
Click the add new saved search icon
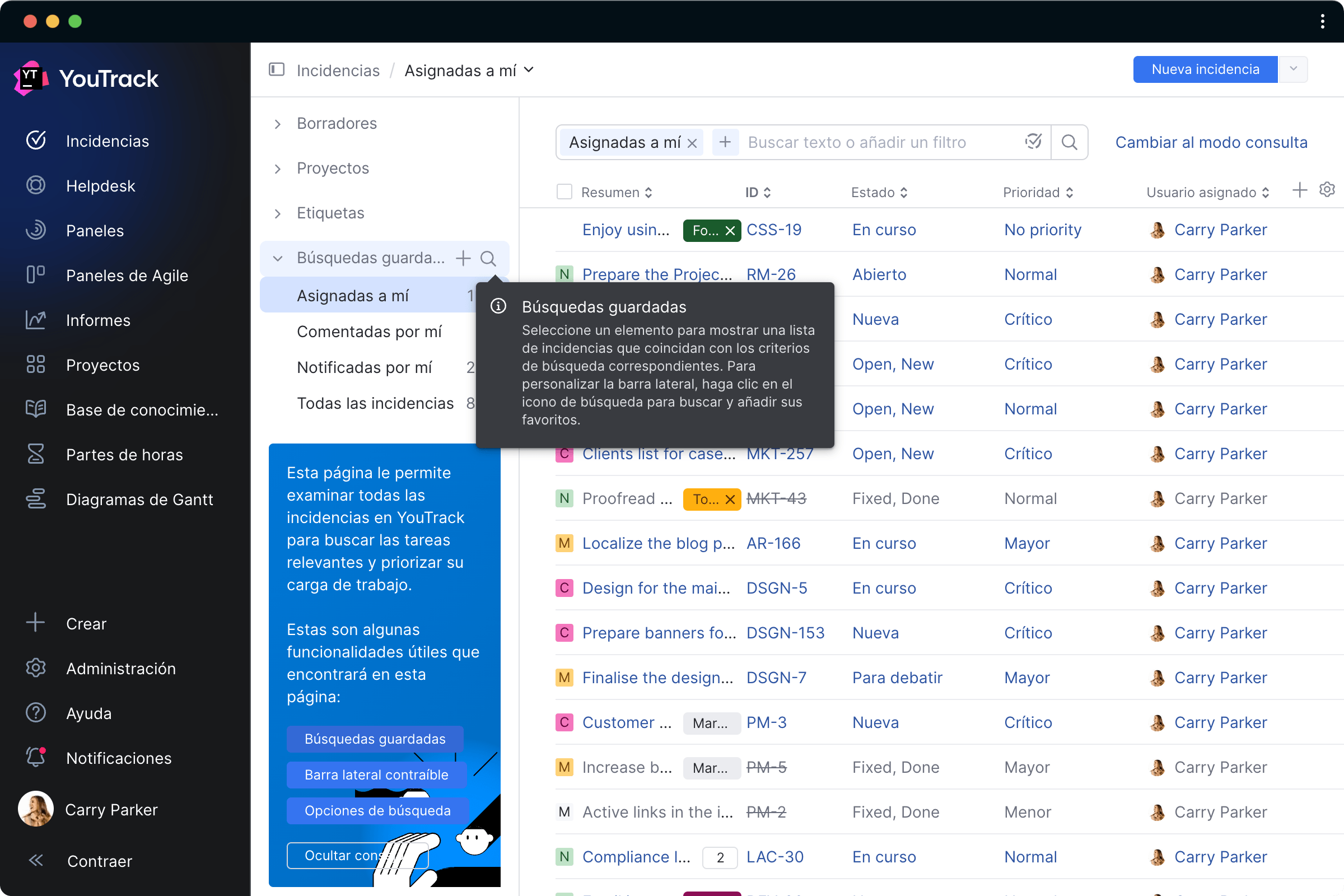point(463,258)
